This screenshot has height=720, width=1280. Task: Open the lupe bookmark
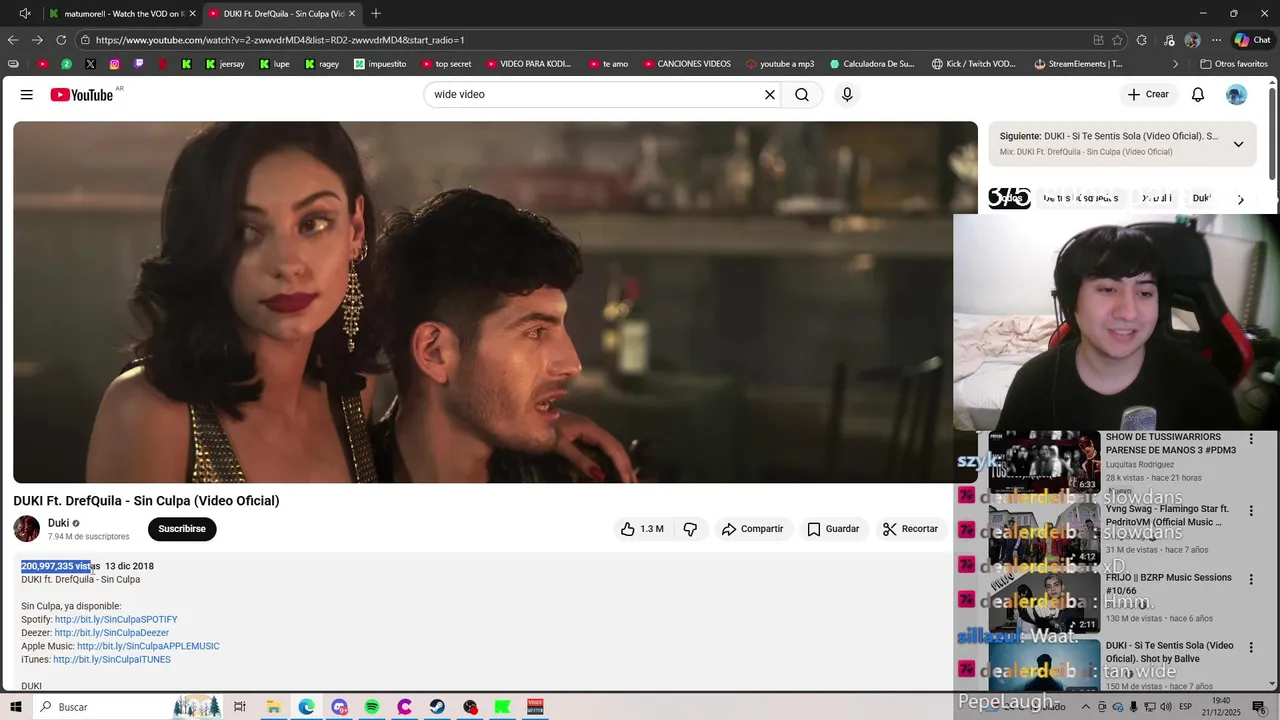coord(274,64)
